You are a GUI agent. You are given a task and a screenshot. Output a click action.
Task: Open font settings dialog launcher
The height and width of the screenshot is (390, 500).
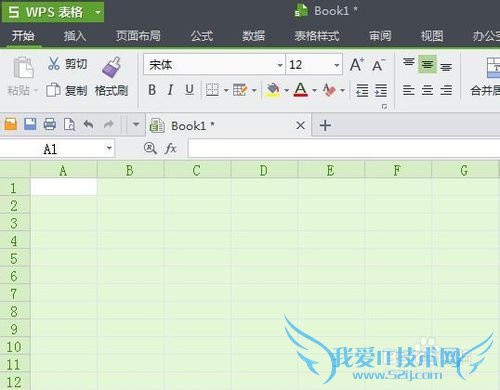tap(384, 107)
